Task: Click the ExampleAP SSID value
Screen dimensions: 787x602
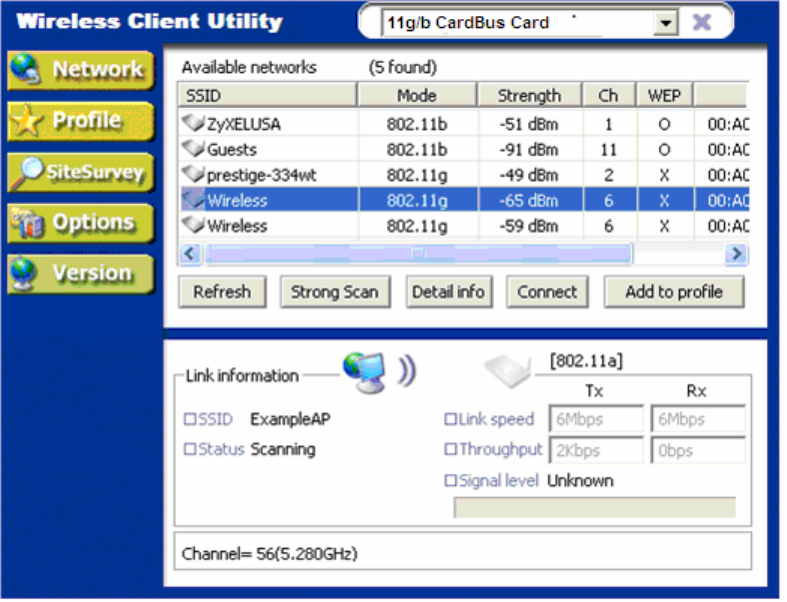Action: [x=291, y=419]
